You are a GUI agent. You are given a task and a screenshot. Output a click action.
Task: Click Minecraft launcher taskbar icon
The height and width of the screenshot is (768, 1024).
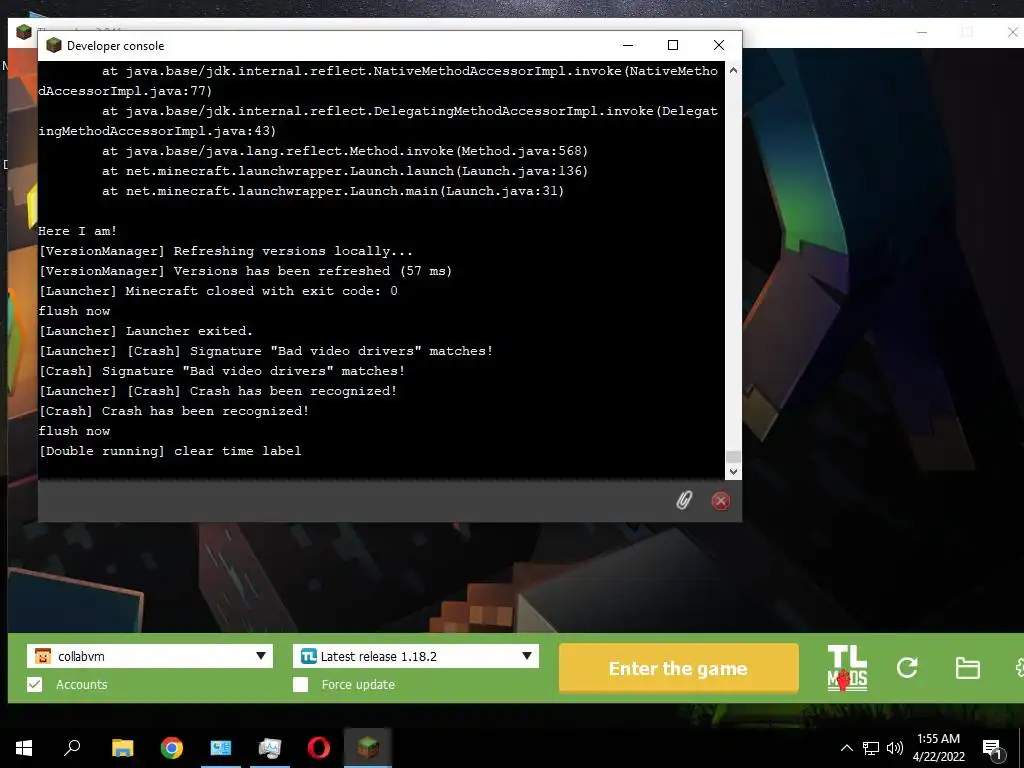[x=368, y=748]
